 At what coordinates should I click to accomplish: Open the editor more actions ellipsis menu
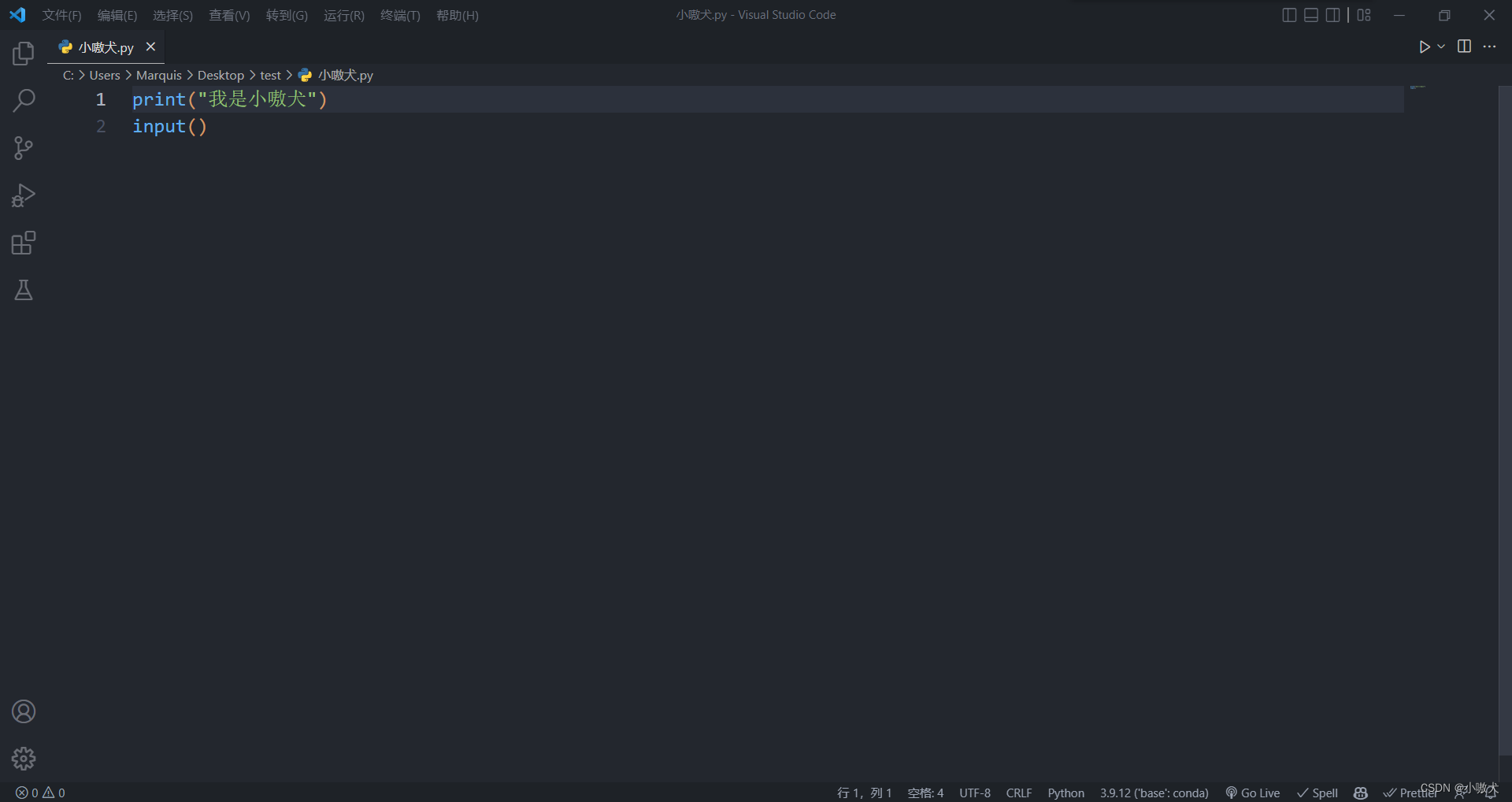click(x=1490, y=46)
